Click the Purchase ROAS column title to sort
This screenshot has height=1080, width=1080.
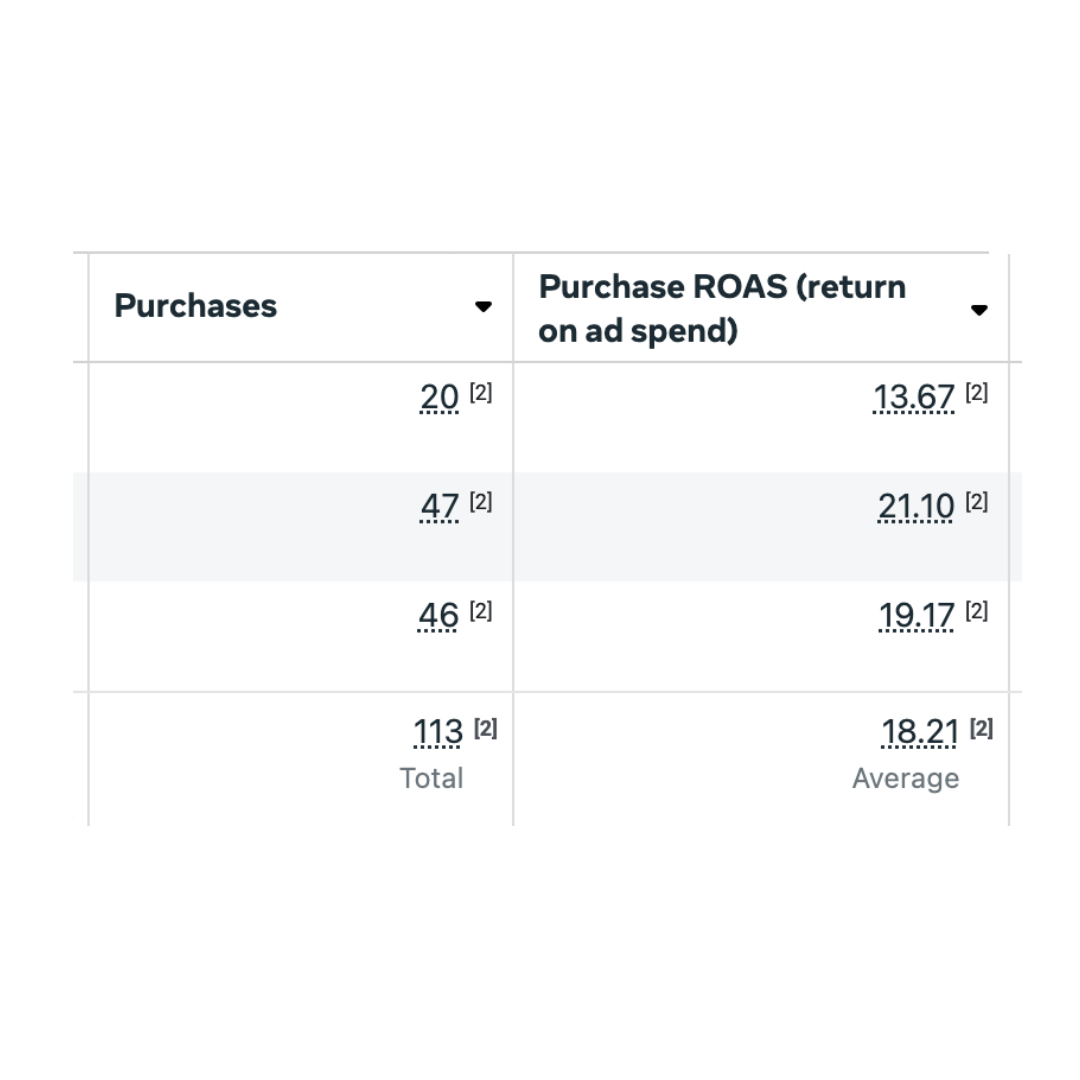[722, 308]
